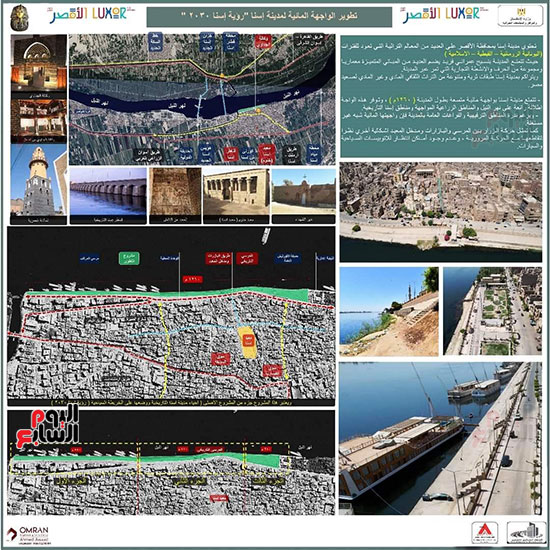Image resolution: width=550 pixels, height=550 pixels.
Task: Click the 'الجزء الثالث' segment label
Action: [268, 481]
